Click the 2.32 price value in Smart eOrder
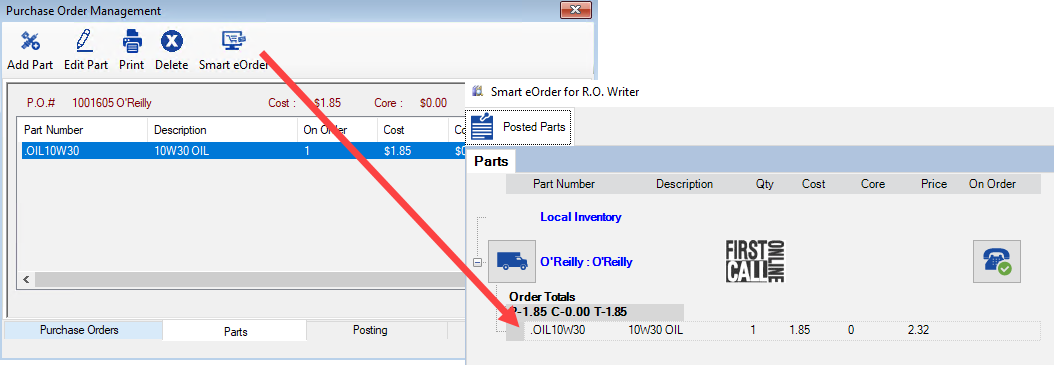Screen dimensions: 1054x365 pos(918,330)
